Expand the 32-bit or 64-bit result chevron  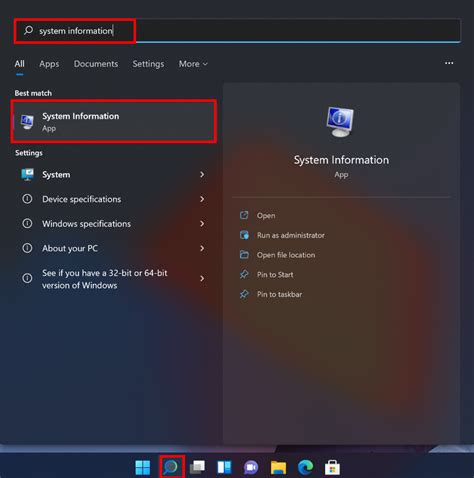pyautogui.click(x=202, y=278)
